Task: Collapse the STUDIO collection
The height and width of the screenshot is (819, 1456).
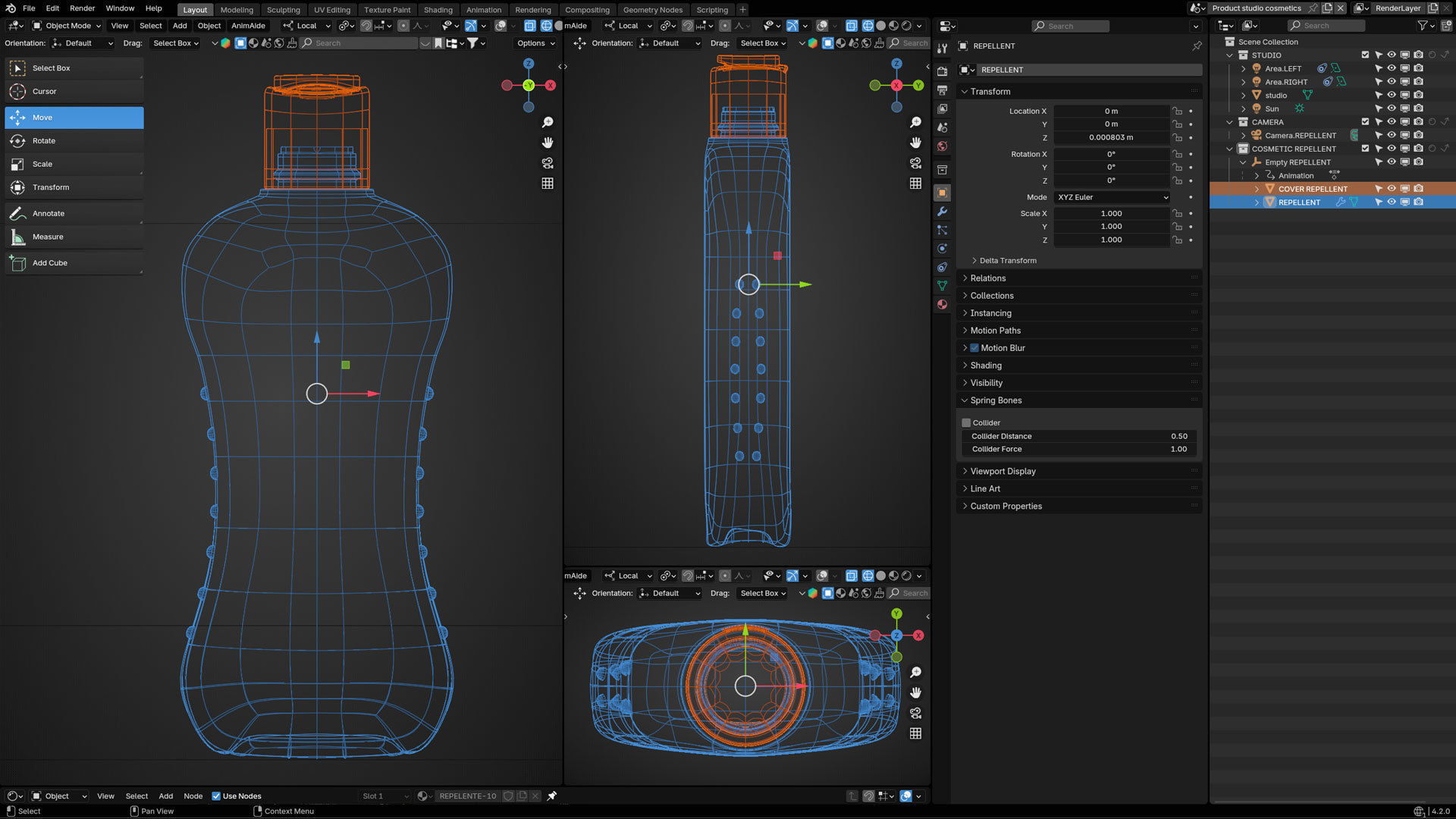Action: 1229,55
